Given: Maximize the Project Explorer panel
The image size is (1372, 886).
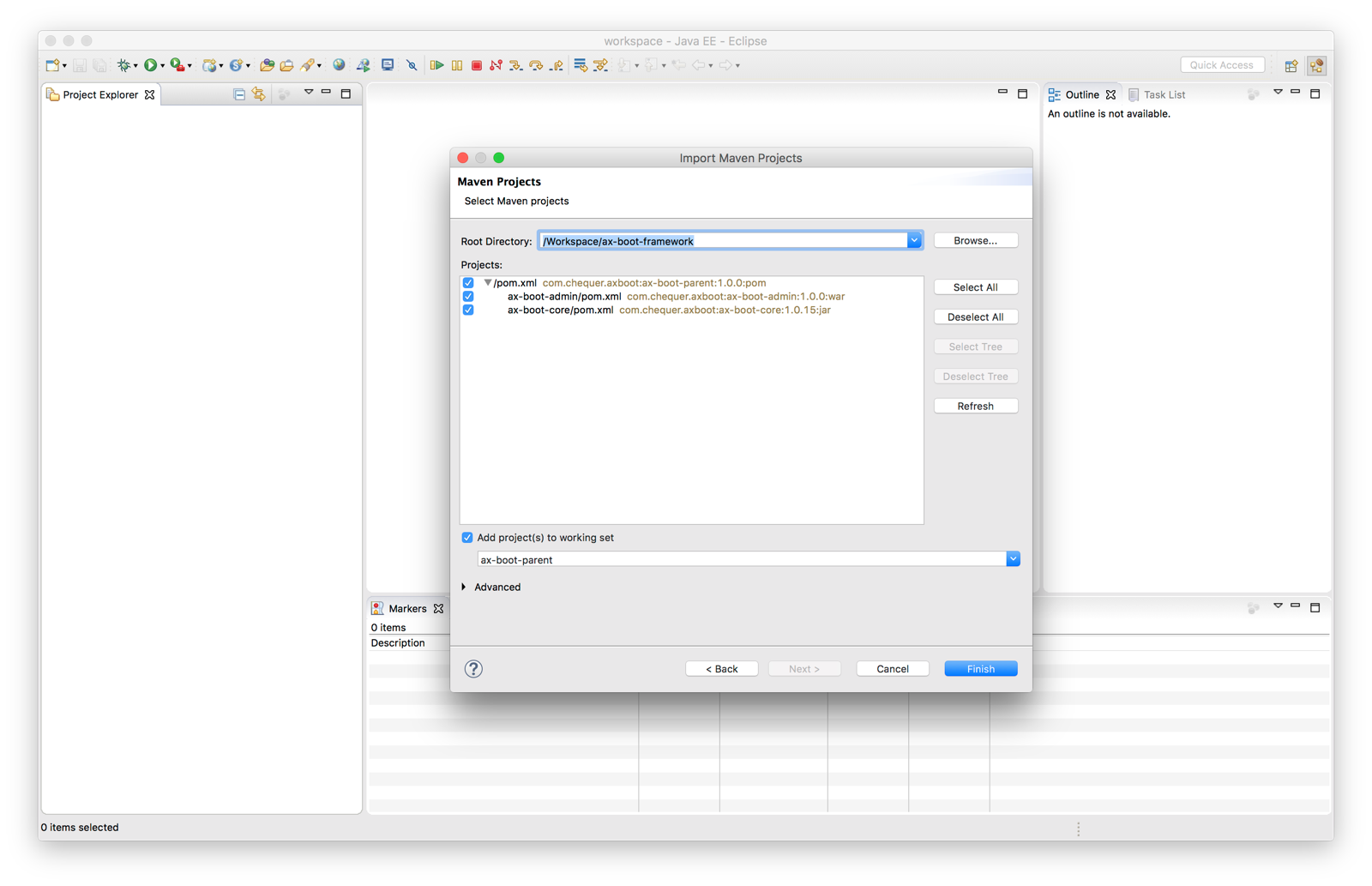Looking at the screenshot, I should (x=346, y=93).
